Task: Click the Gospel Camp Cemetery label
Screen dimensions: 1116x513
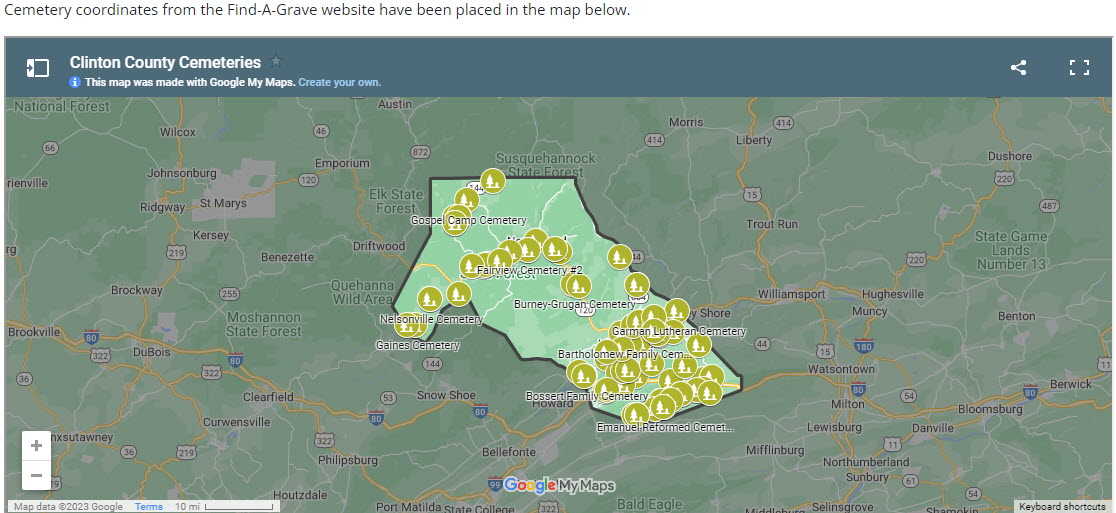Action: 468,220
